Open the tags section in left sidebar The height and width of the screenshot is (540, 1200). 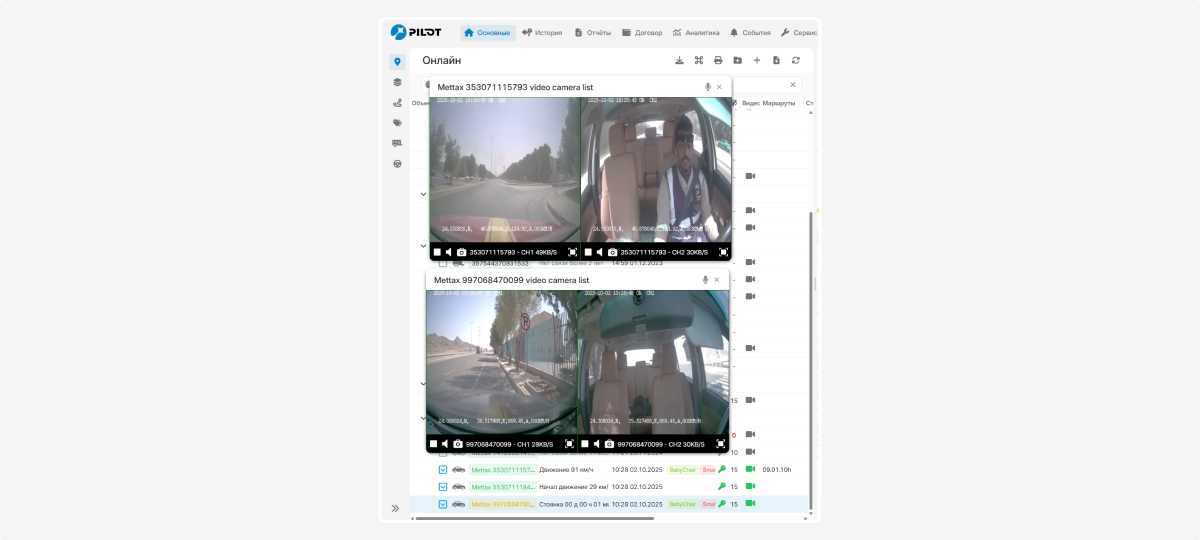(x=397, y=123)
